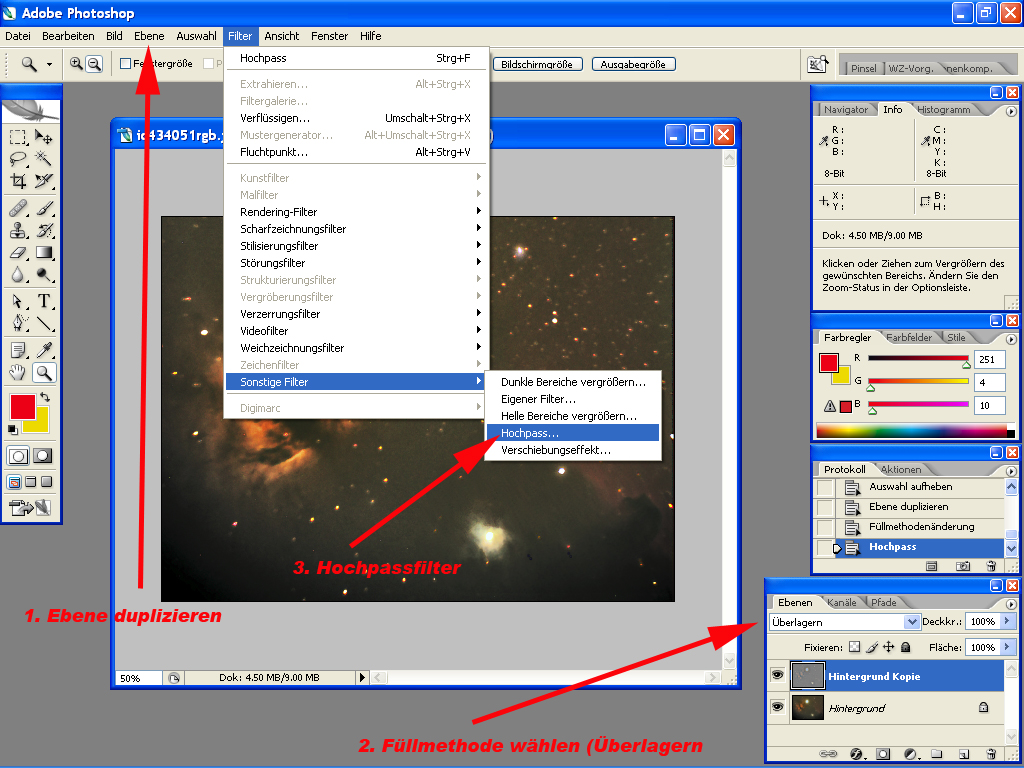Reset to default foreground and background colors

[12, 429]
